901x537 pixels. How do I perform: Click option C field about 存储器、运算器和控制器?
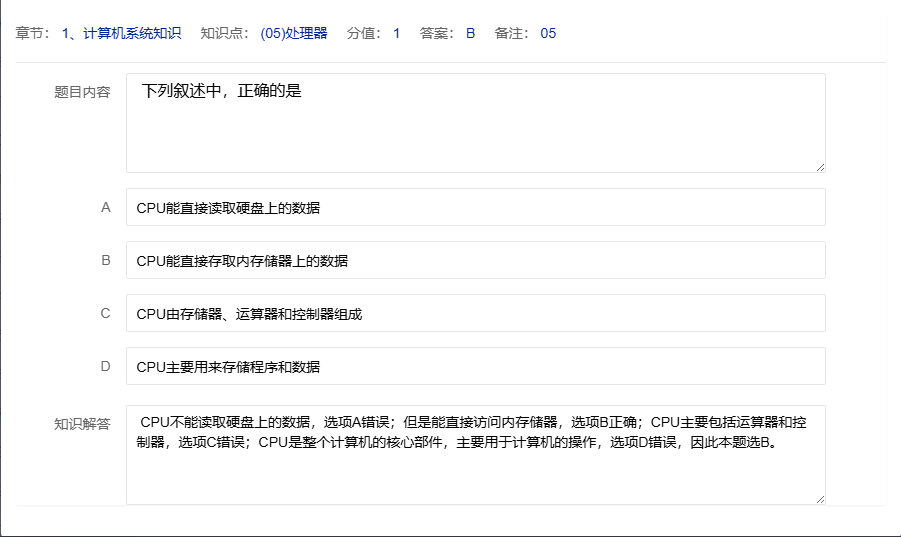pyautogui.click(x=475, y=314)
